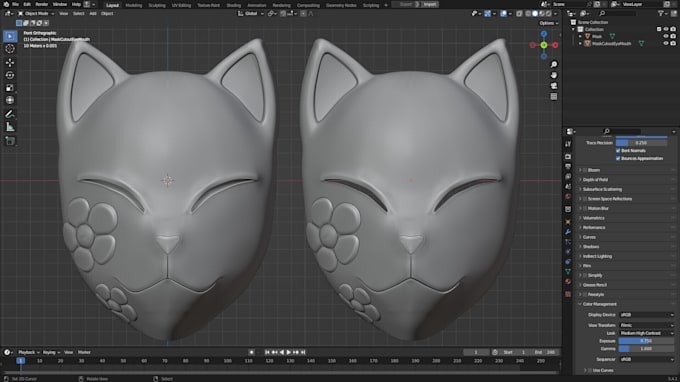Adjust the Exposure slider
Screen dimensions: 680x382
pos(647,341)
